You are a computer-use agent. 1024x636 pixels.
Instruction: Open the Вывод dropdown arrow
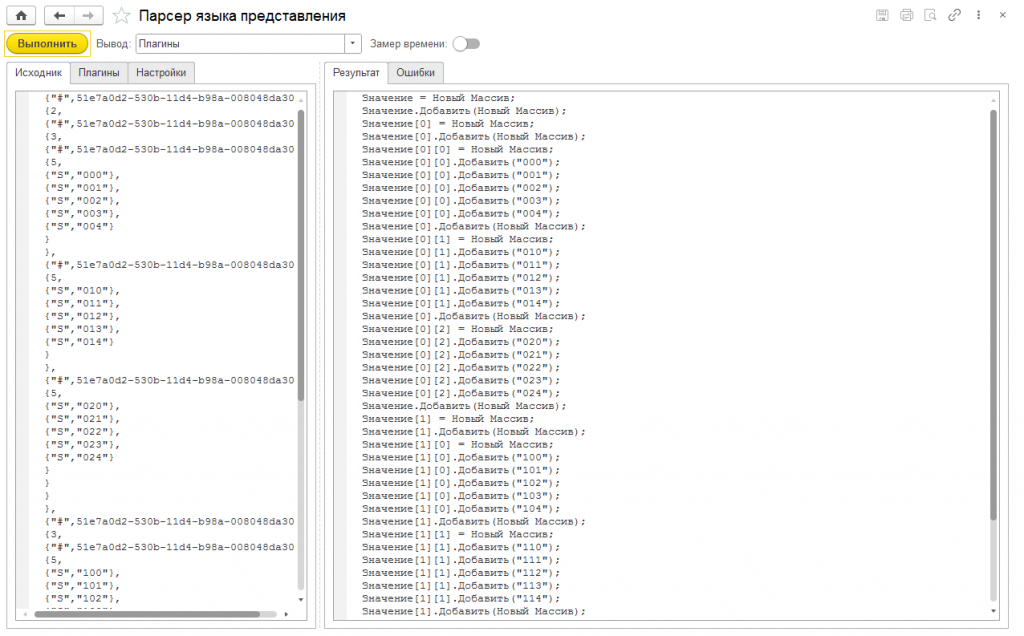click(353, 44)
